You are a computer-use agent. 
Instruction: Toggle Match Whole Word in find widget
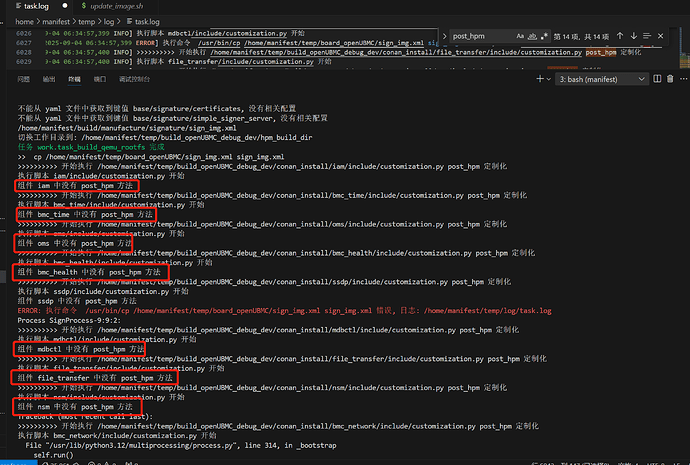(x=532, y=36)
